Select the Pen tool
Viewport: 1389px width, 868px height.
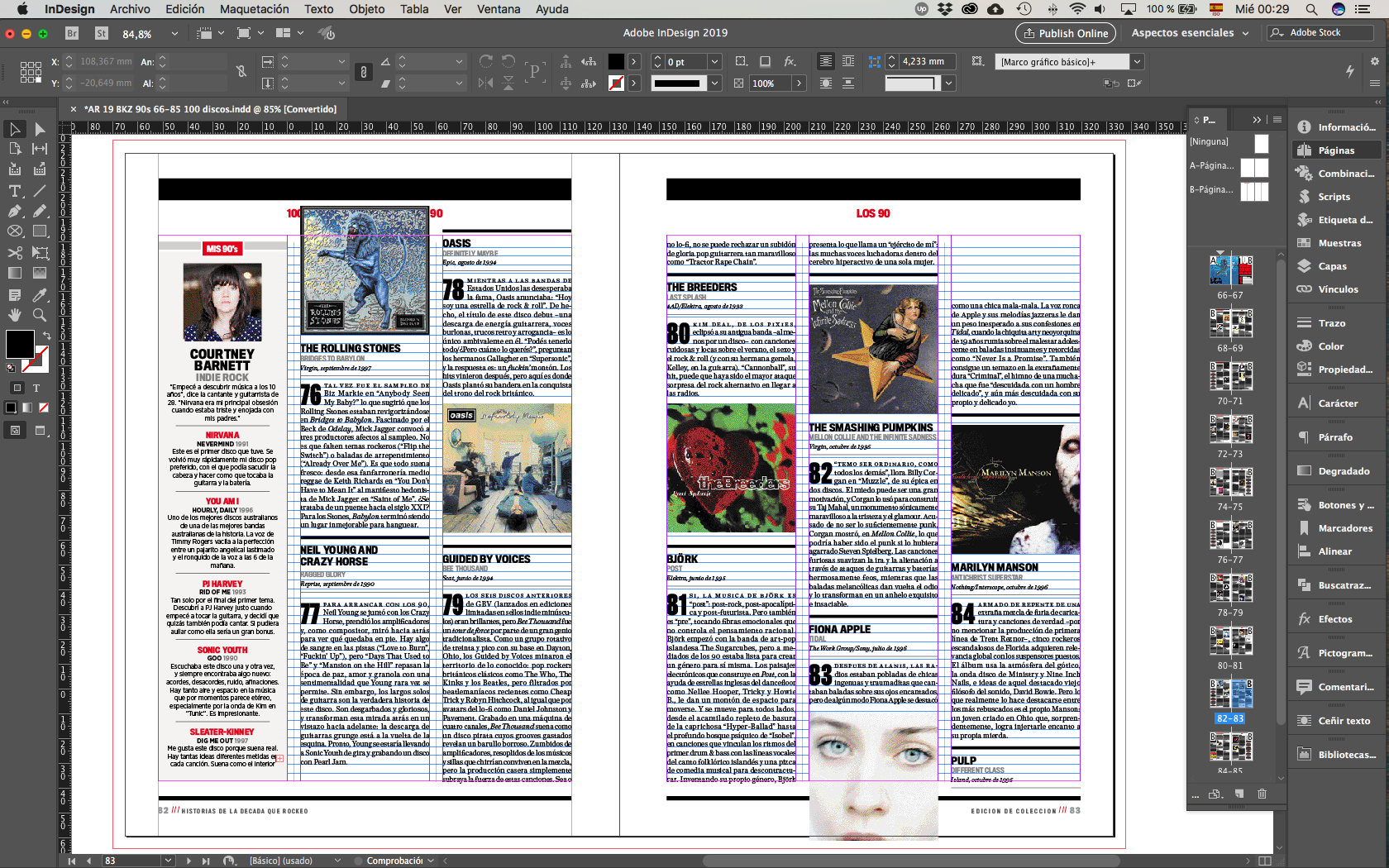(15, 211)
